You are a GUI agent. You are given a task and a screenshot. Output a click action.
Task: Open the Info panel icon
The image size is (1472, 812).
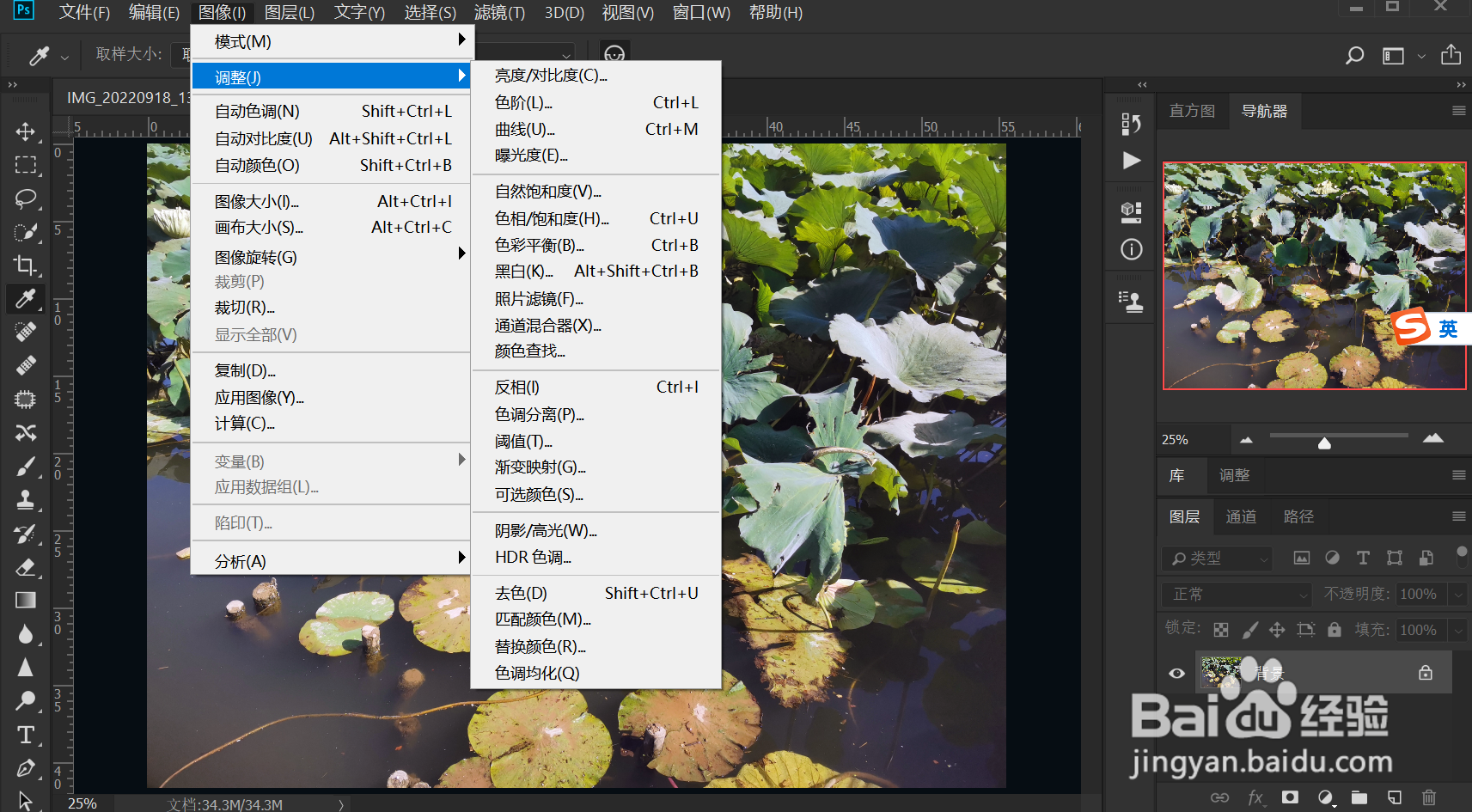coord(1132,249)
